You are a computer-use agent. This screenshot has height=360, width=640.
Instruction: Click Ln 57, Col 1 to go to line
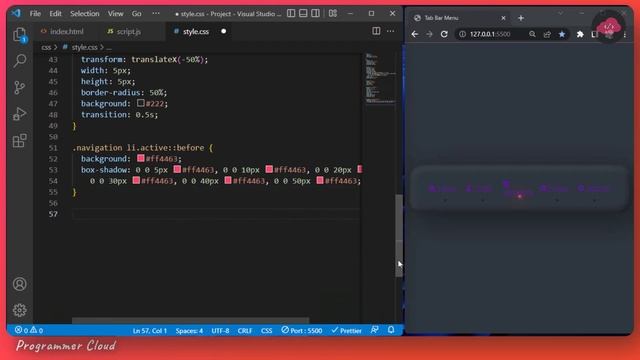(x=150, y=331)
